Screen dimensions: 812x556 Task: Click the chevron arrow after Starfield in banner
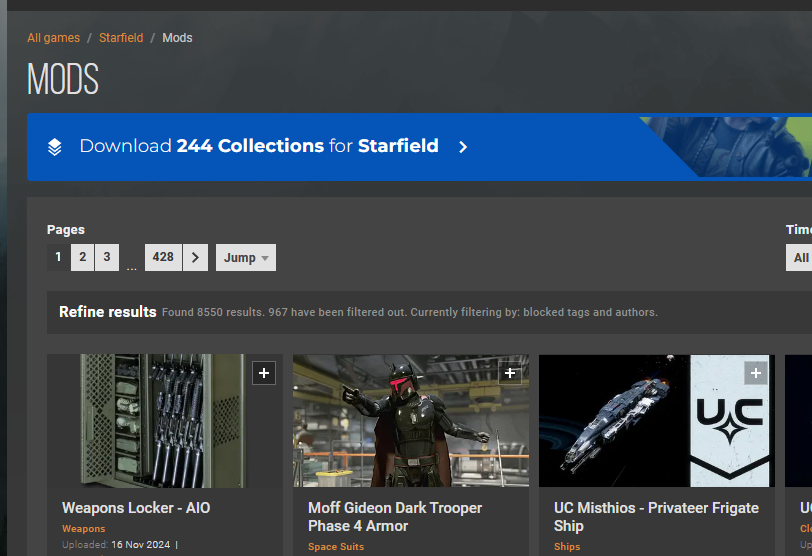tap(463, 147)
